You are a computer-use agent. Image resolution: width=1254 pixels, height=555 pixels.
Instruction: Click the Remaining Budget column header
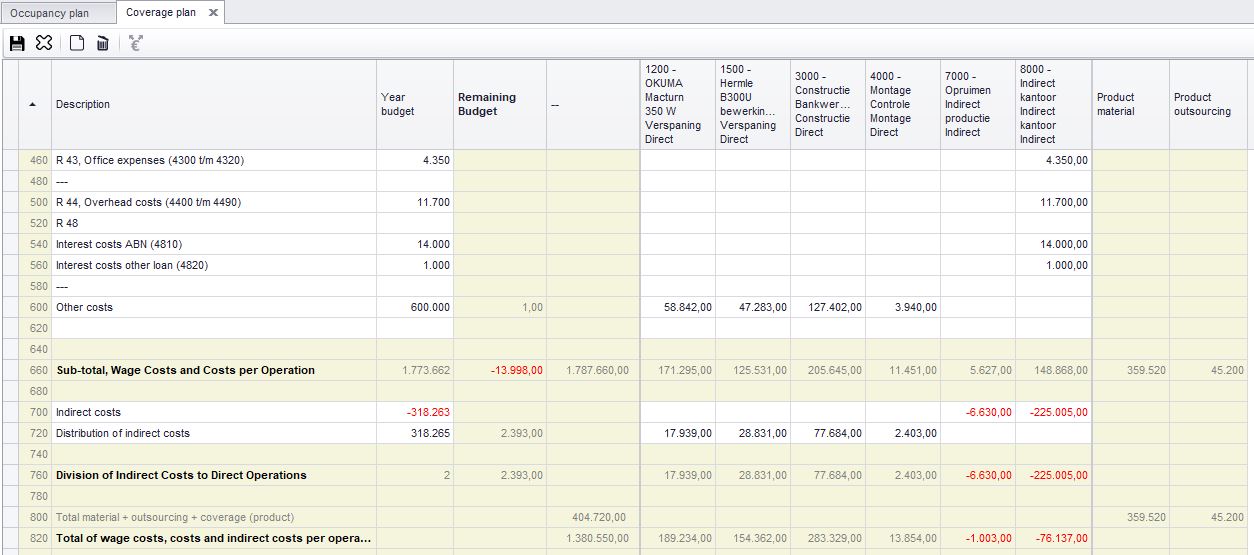[x=500, y=104]
